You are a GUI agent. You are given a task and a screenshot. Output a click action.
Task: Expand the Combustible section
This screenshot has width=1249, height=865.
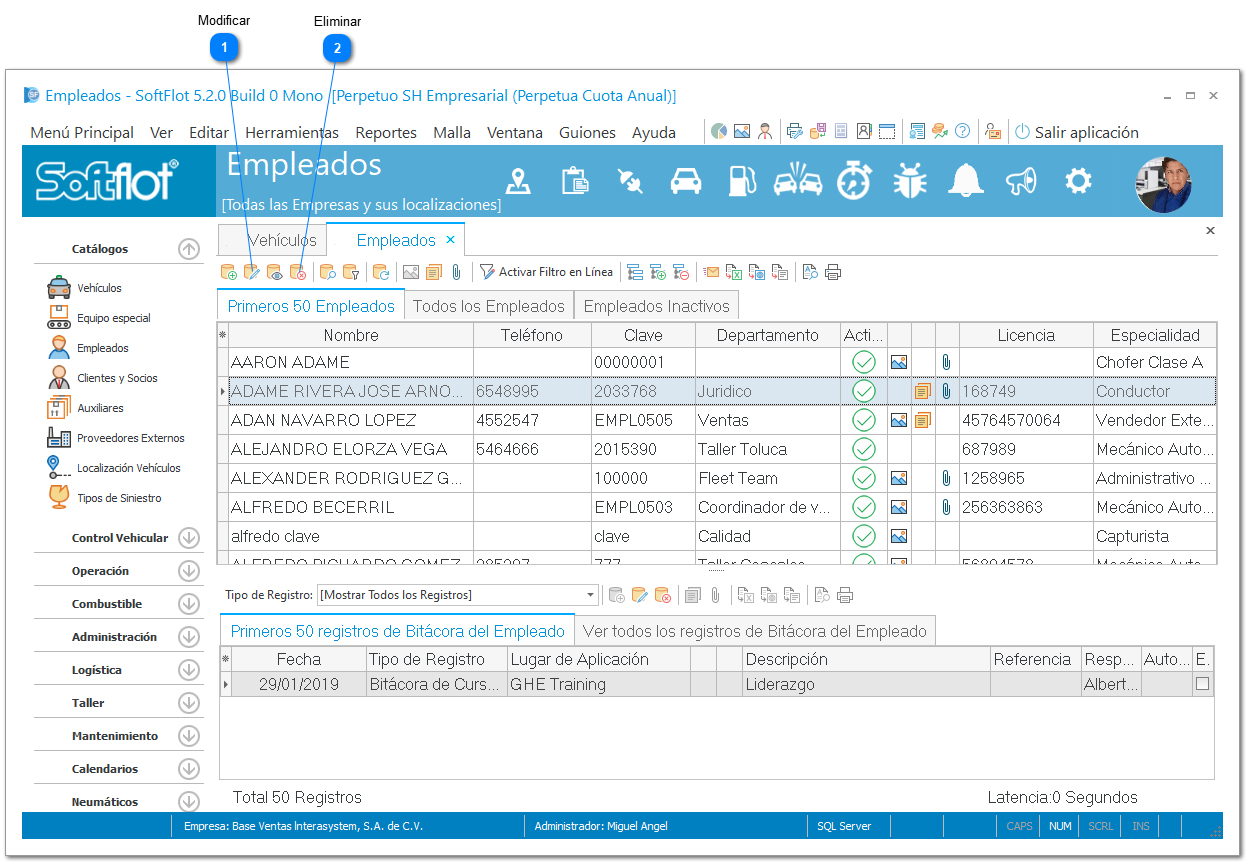pos(189,604)
